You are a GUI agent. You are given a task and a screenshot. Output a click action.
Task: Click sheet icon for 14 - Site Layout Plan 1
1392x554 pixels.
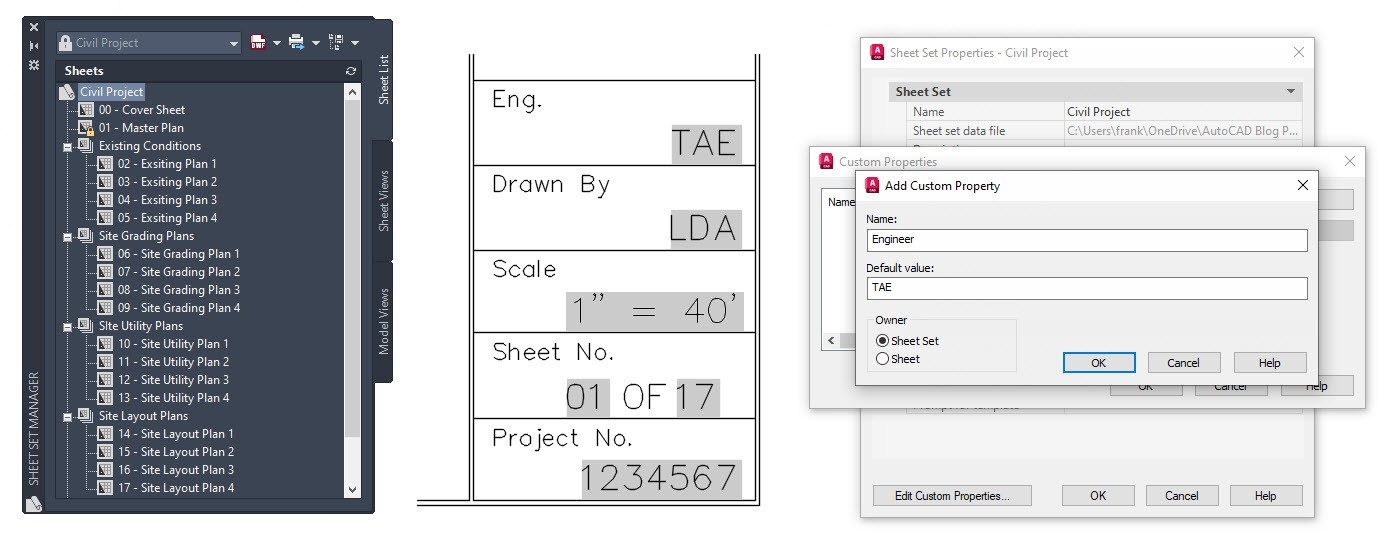coord(105,434)
